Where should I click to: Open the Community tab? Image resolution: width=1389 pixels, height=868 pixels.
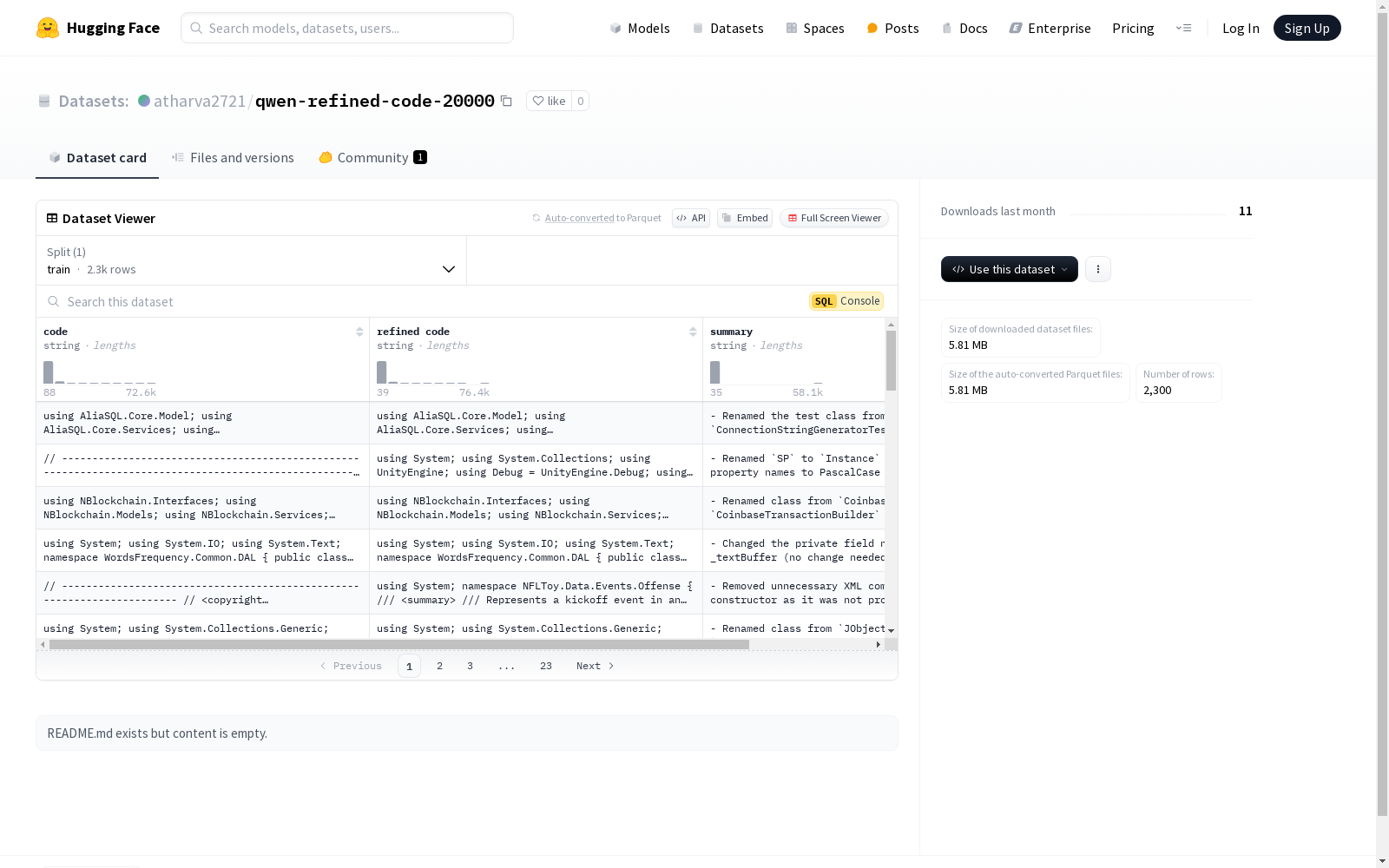372,157
